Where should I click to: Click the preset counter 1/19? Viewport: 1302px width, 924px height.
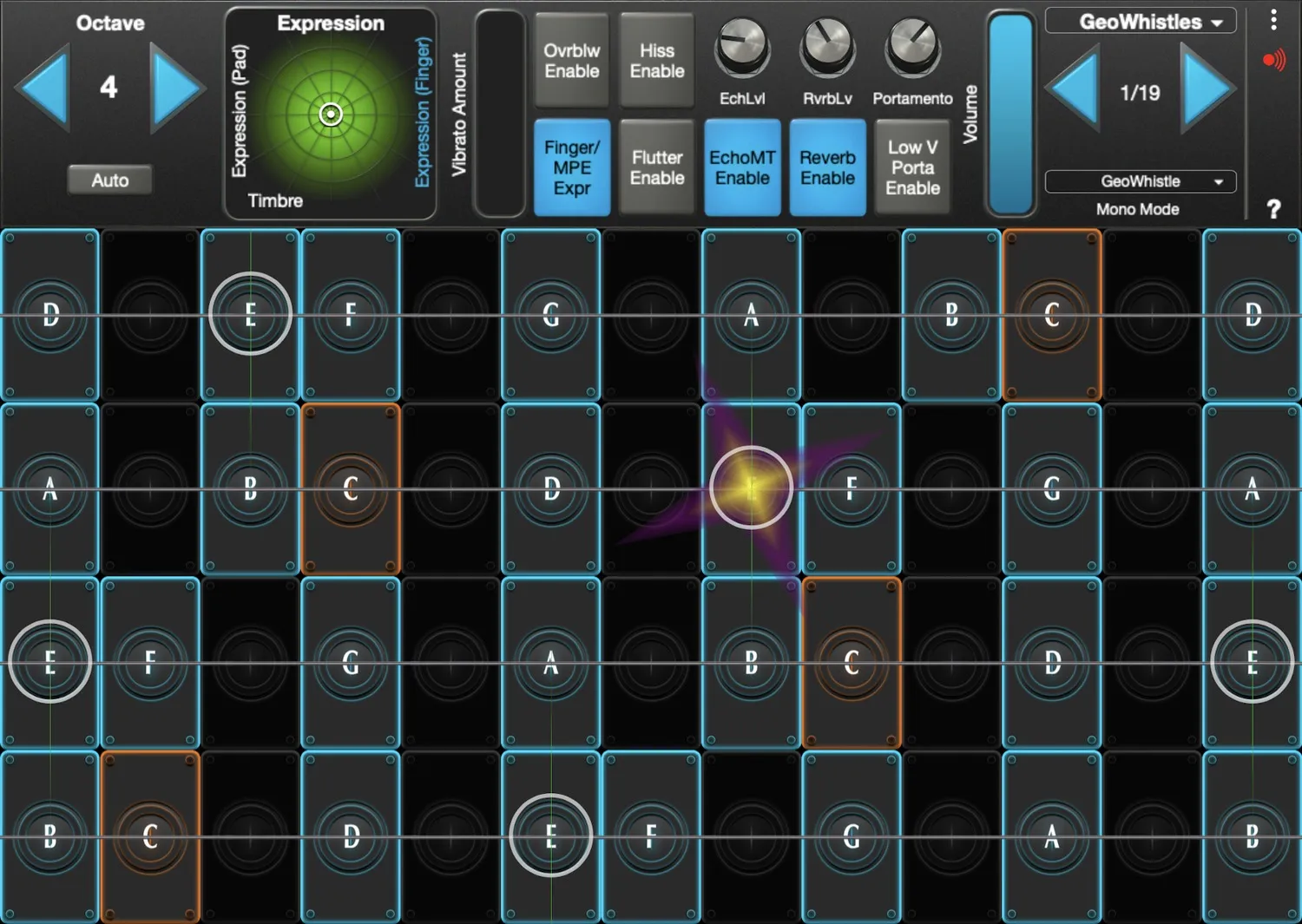coord(1140,93)
